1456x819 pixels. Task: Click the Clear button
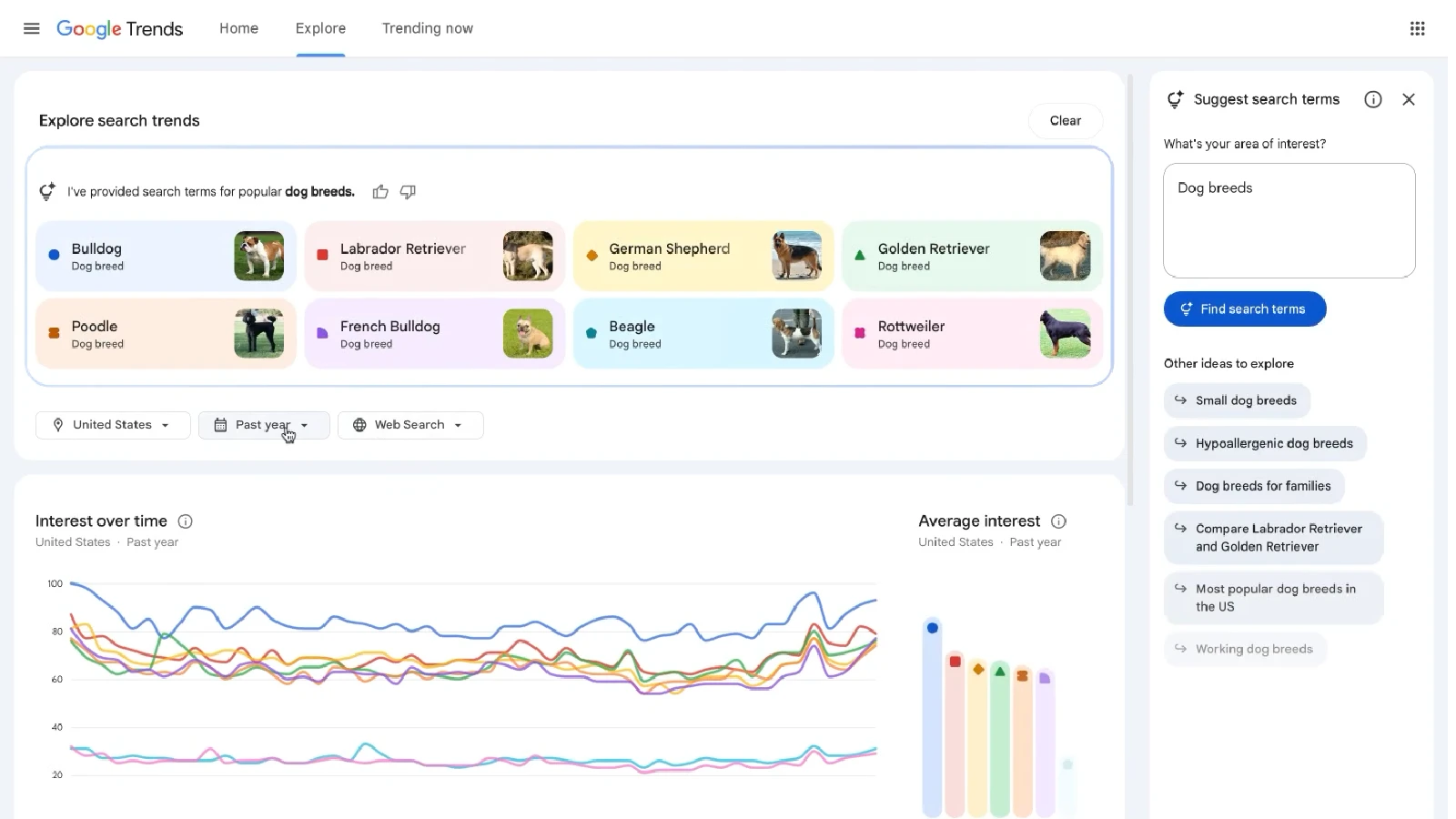tap(1065, 121)
